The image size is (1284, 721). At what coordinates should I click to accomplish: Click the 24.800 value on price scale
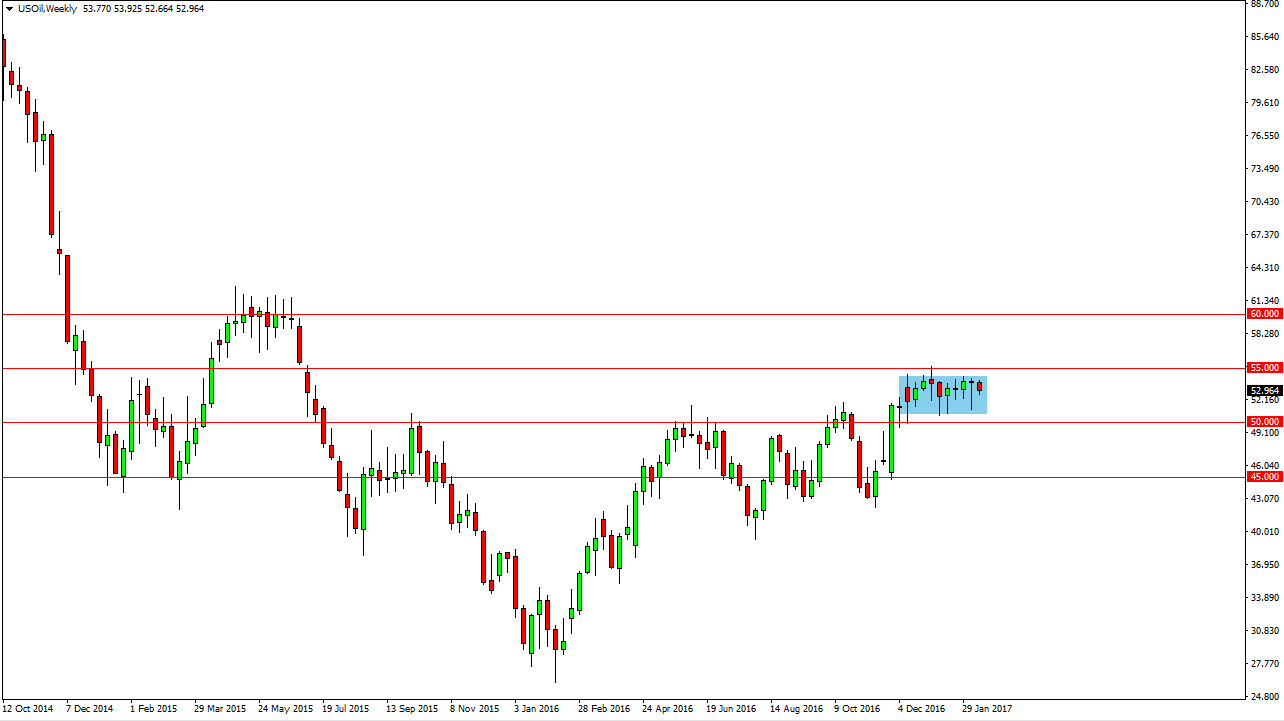click(1264, 696)
